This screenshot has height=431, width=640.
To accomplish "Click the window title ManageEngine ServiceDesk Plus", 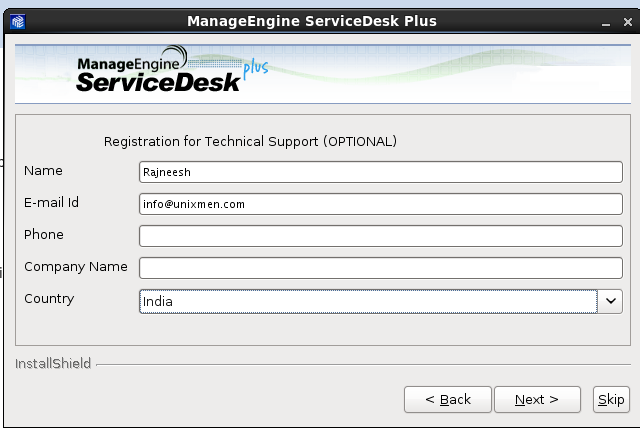I will 312,21.
